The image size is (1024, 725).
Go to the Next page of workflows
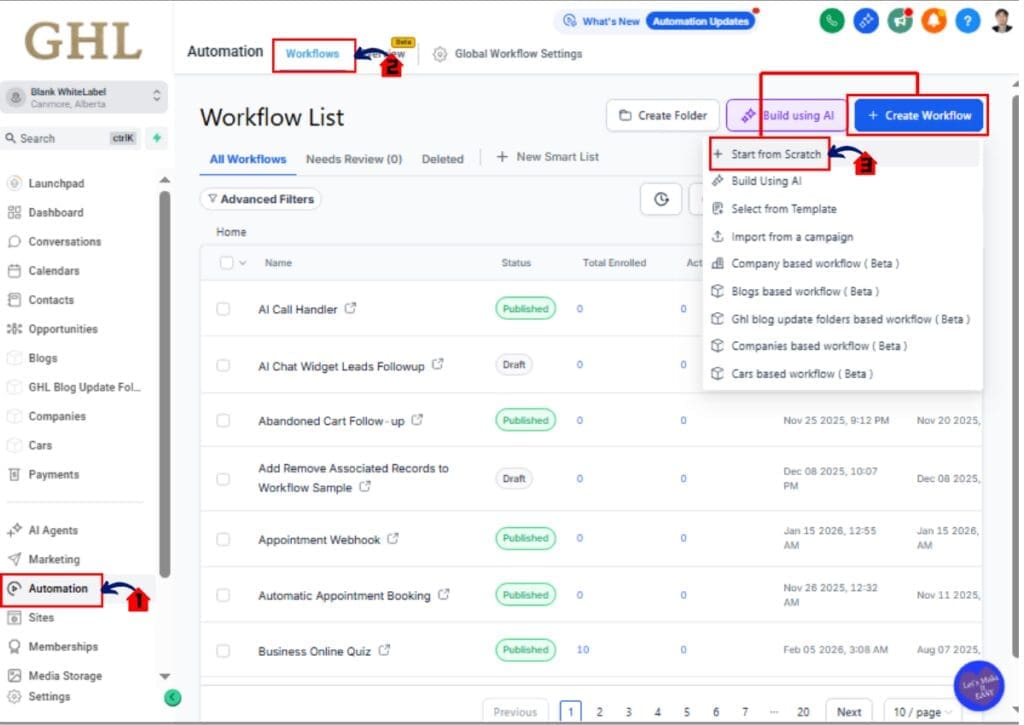[848, 711]
